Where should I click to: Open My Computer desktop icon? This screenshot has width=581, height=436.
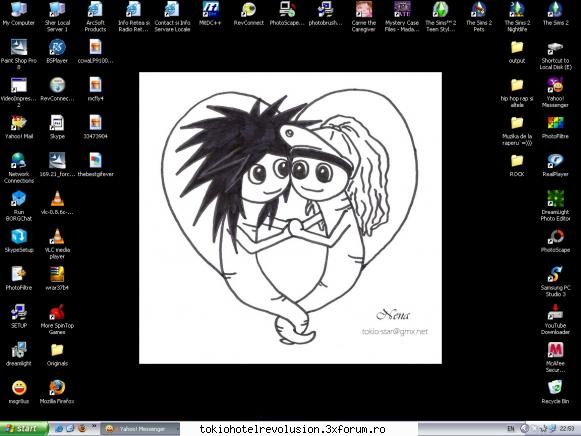pos(19,15)
